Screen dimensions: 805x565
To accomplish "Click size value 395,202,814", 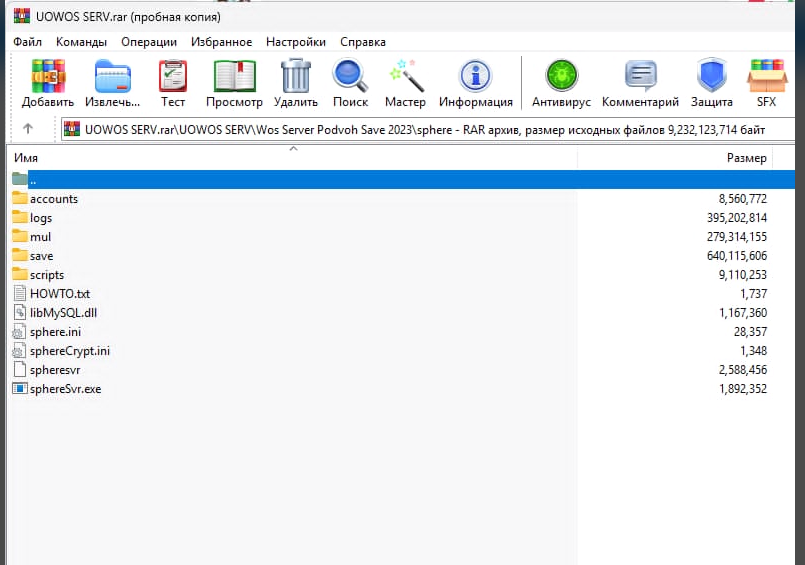I will pos(737,218).
